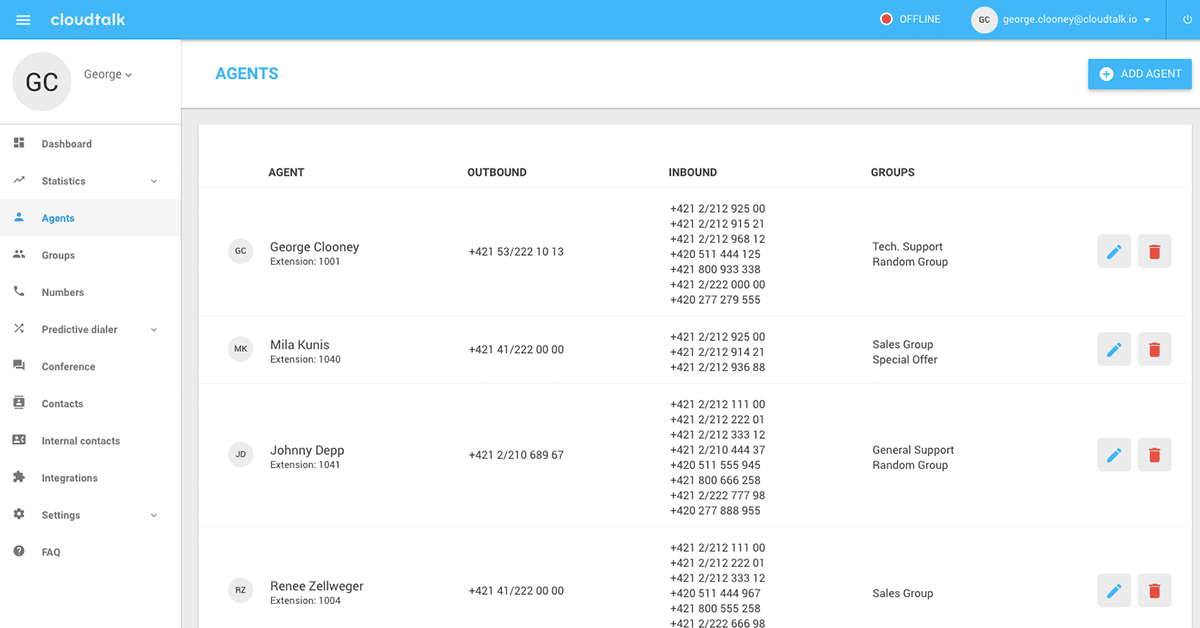
Task: Toggle the OFFLINE status indicator
Action: coord(909,18)
